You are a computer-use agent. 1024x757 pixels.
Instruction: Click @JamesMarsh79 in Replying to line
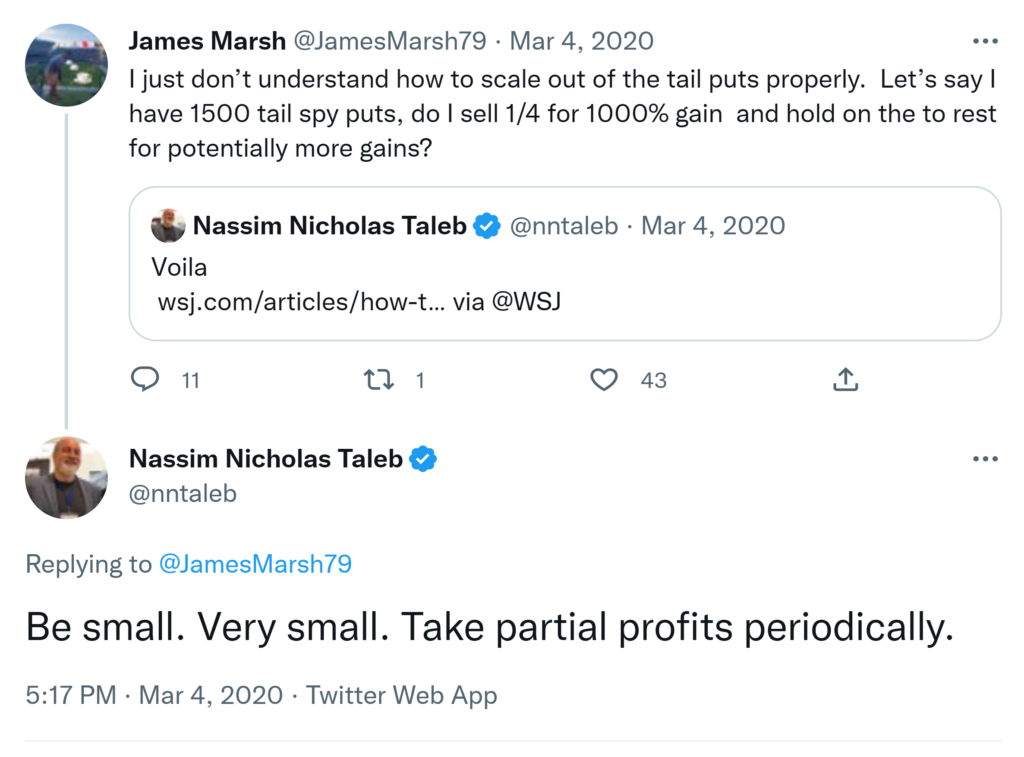(255, 564)
